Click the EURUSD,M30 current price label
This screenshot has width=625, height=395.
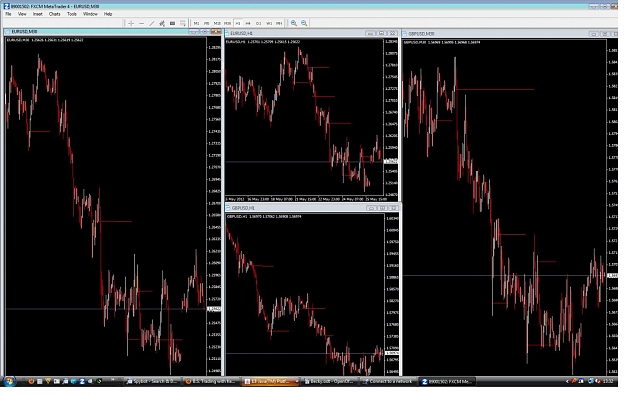(215, 309)
